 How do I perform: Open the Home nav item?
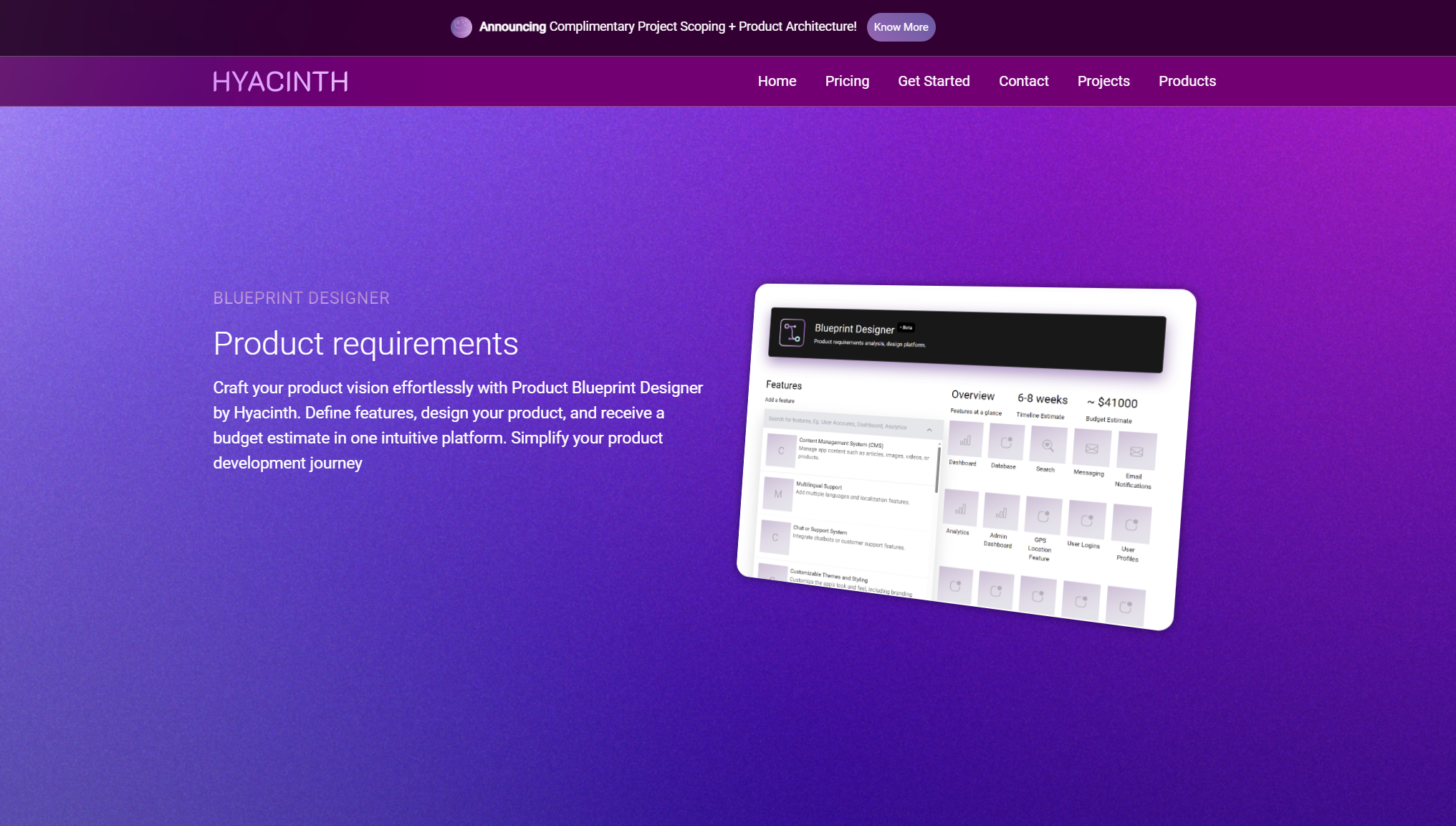777,81
